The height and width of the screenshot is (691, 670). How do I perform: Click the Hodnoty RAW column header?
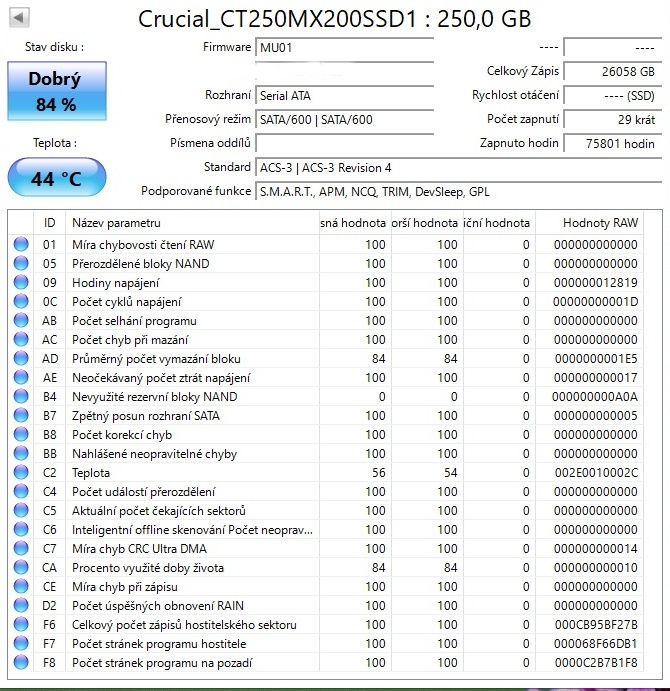(x=589, y=223)
